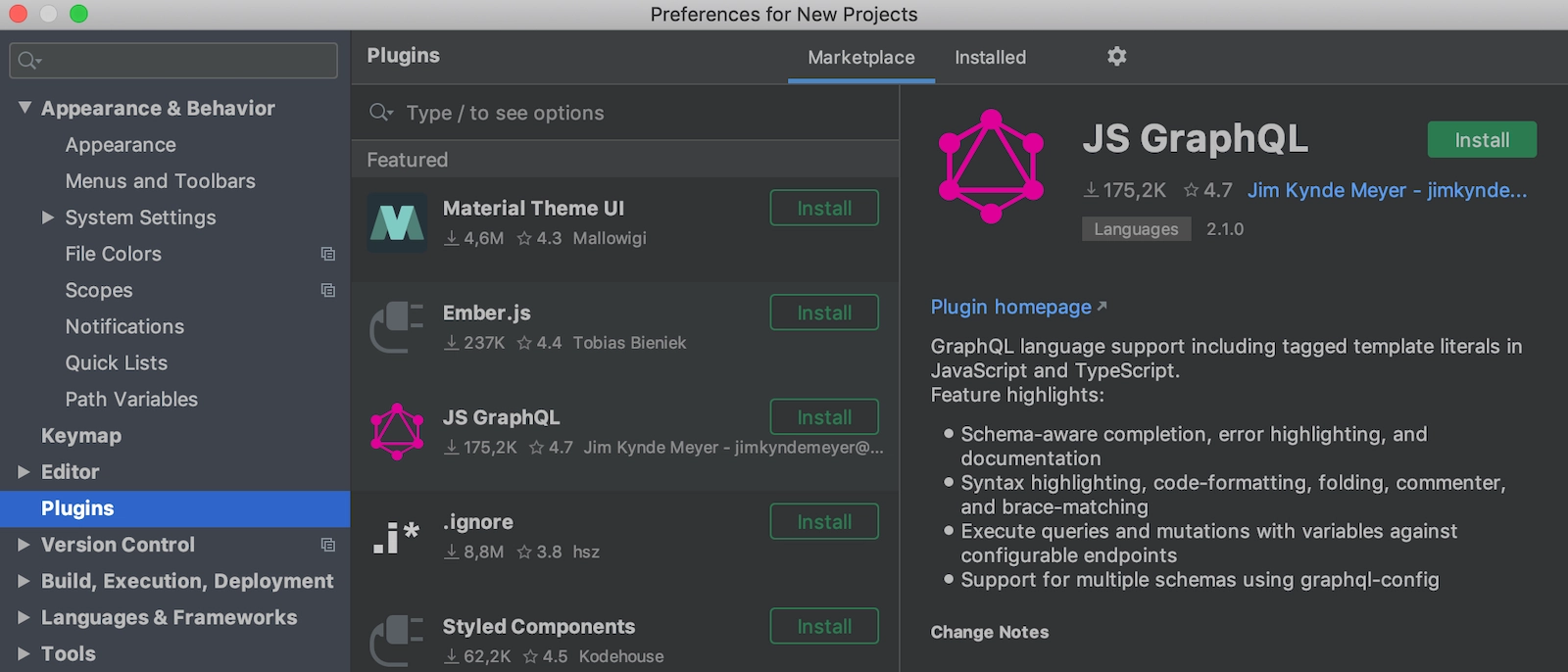Select Path Variables settings
This screenshot has height=672, width=1568.
coord(131,400)
